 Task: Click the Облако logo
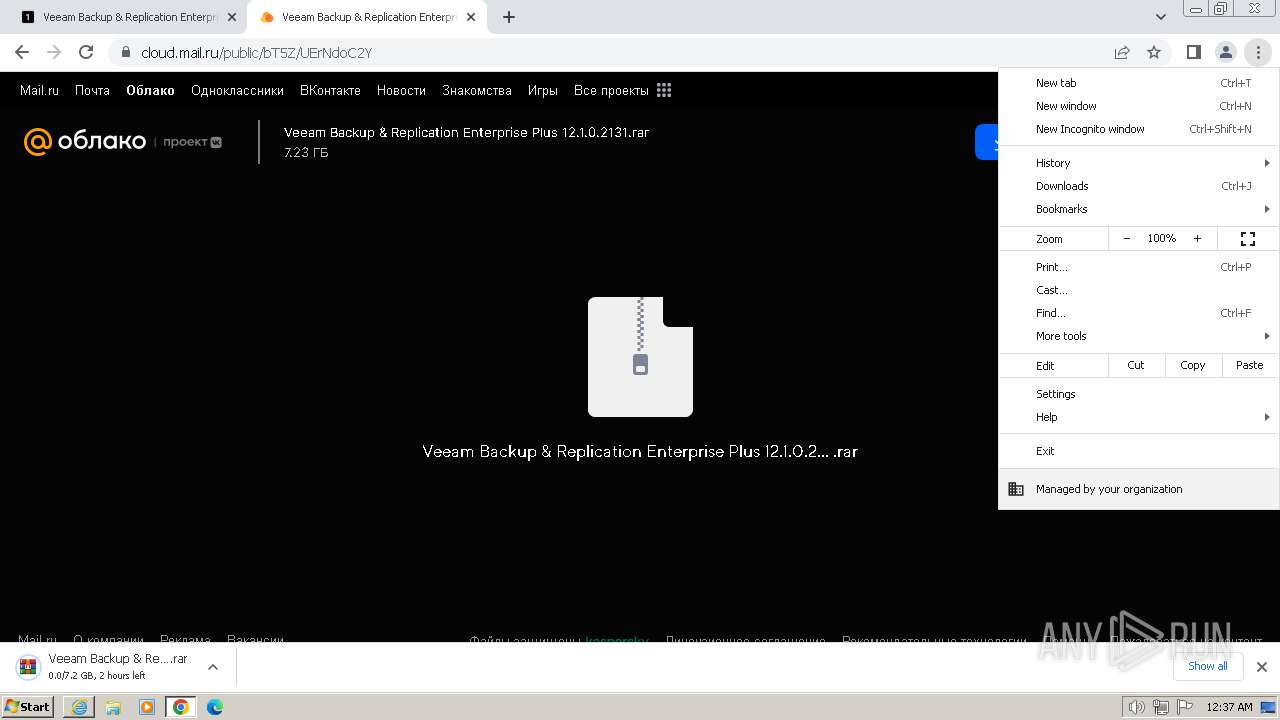85,142
